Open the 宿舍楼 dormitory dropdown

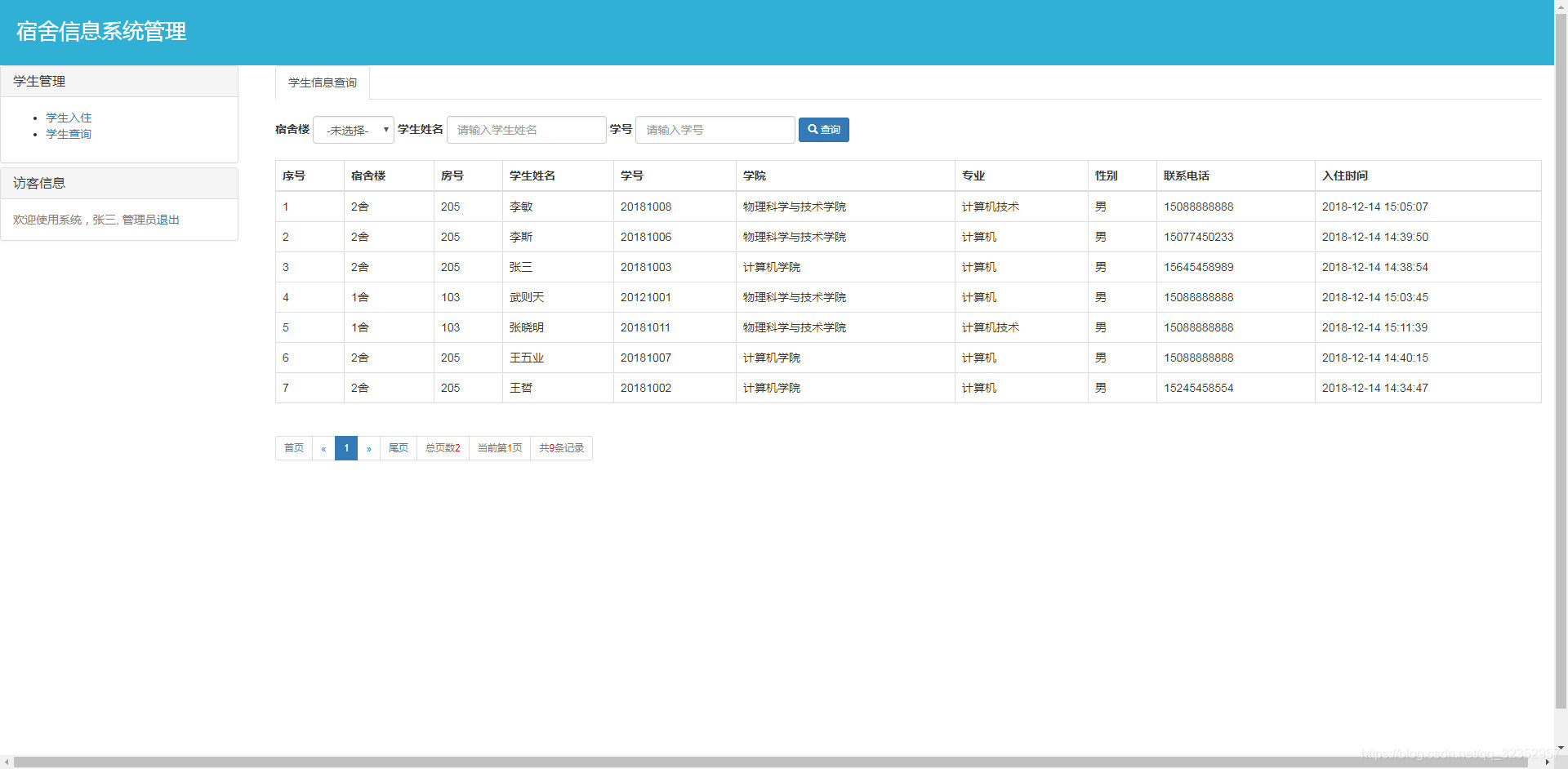(353, 130)
